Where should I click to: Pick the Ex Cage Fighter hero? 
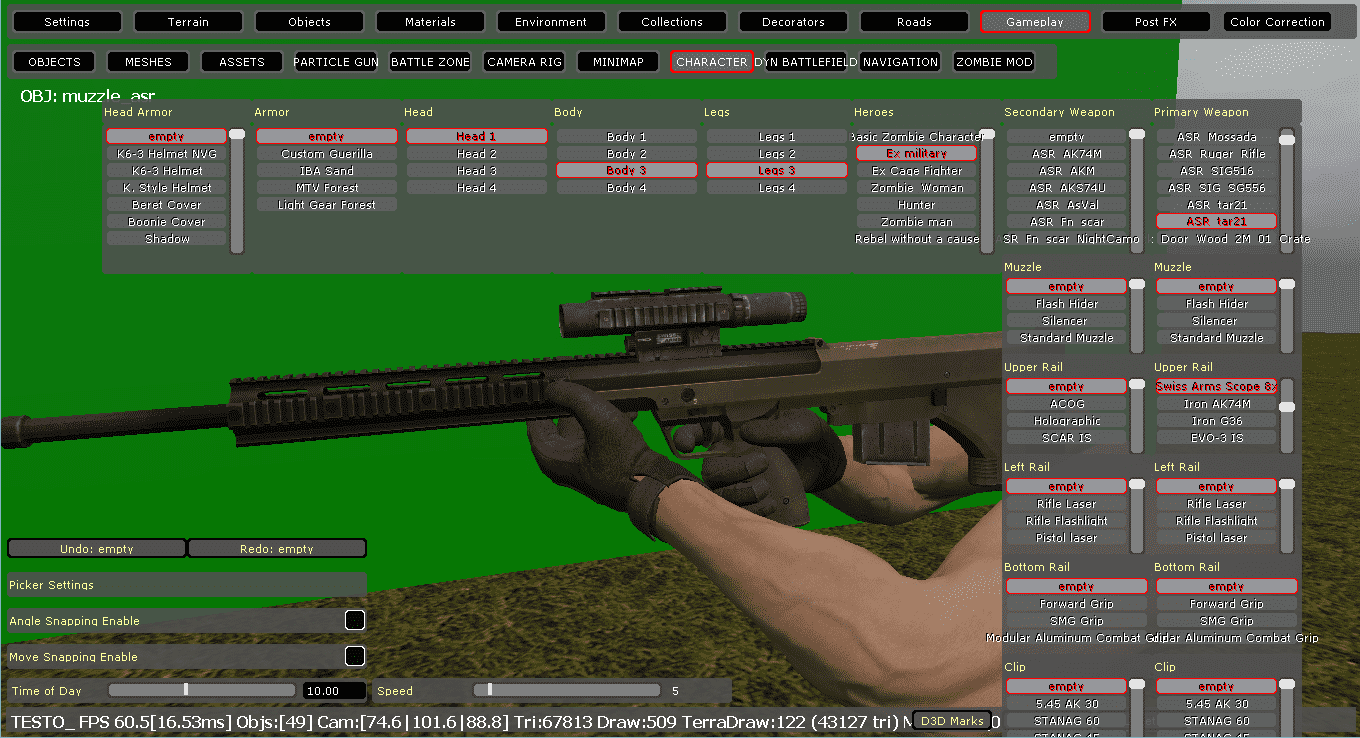click(917, 171)
